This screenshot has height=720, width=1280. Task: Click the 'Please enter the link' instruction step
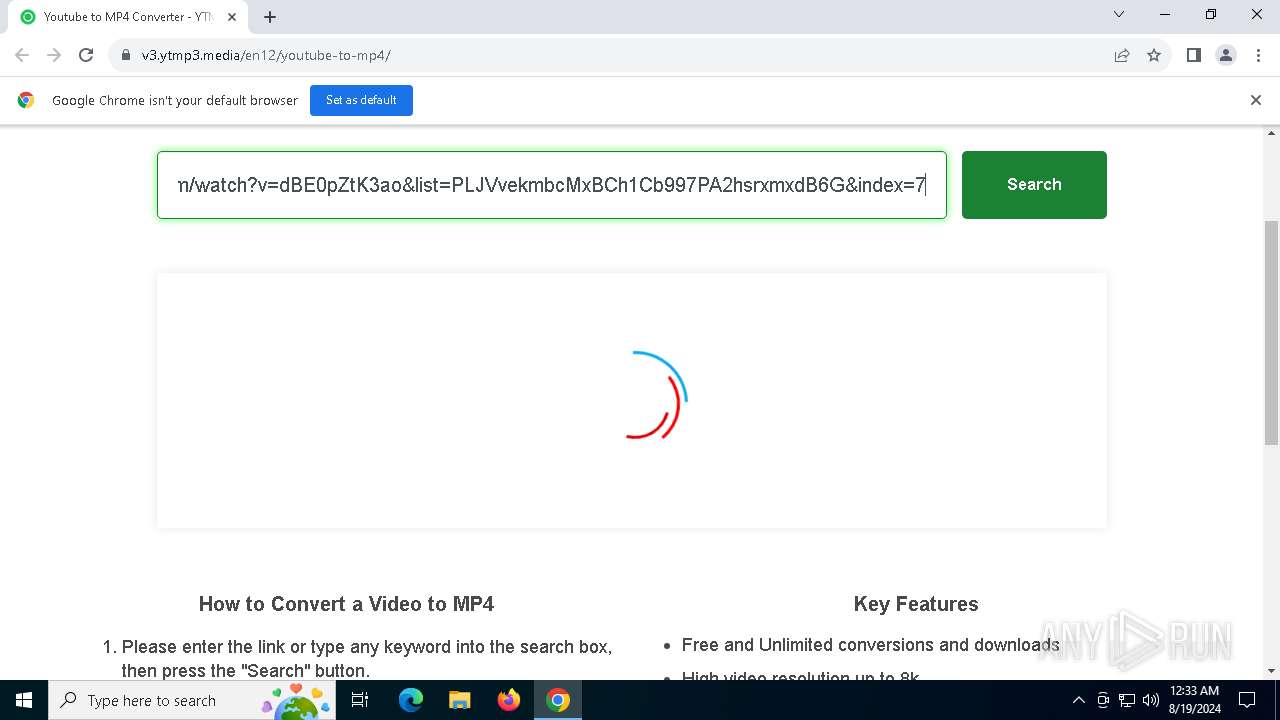tap(367, 659)
